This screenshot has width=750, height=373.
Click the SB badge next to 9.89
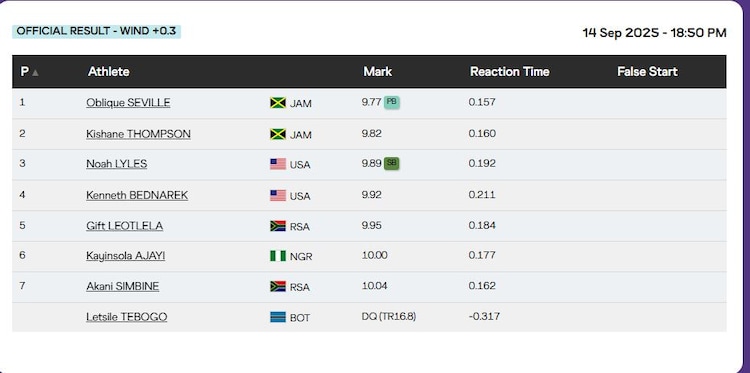click(392, 163)
